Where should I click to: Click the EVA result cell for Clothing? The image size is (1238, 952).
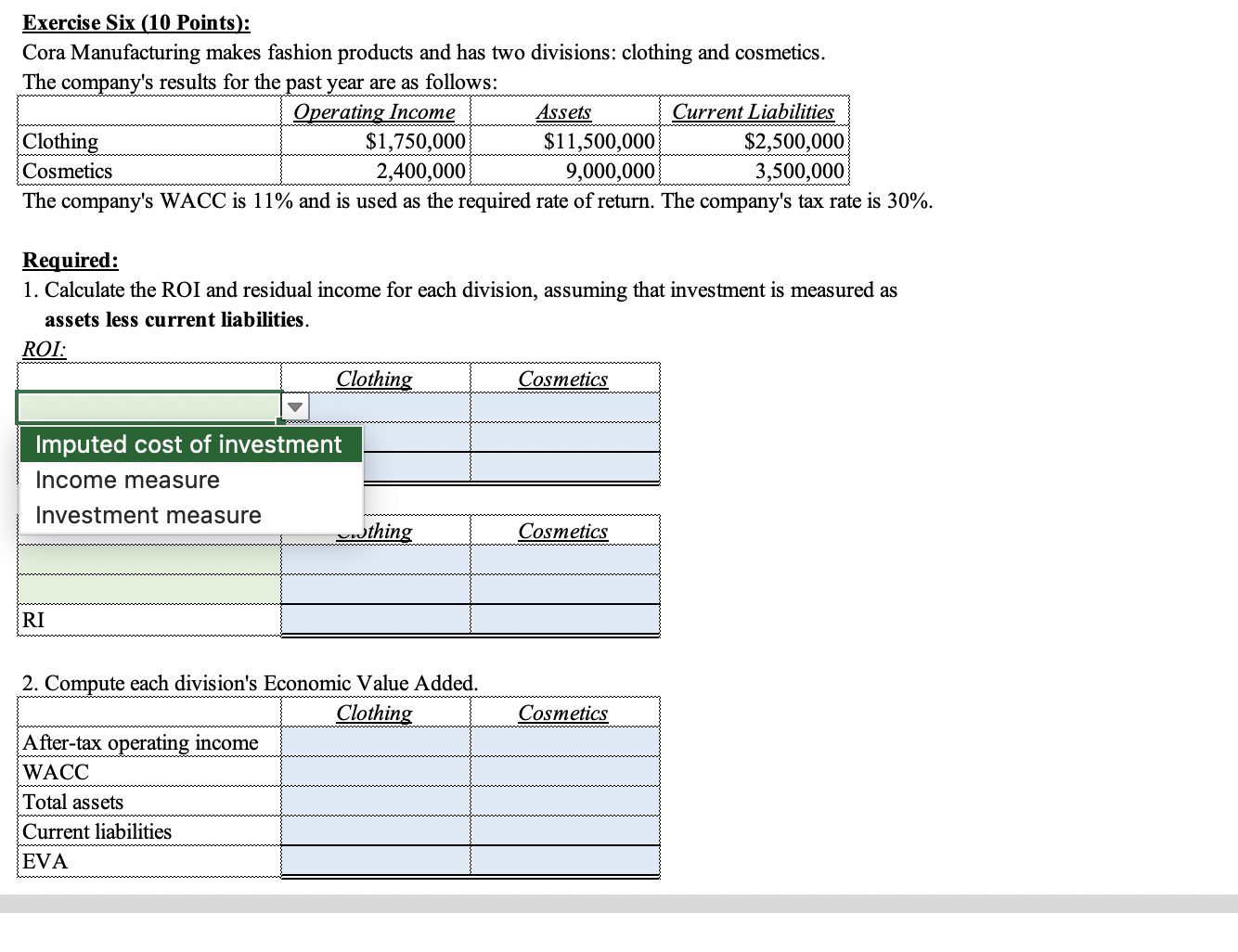pyautogui.click(x=376, y=860)
